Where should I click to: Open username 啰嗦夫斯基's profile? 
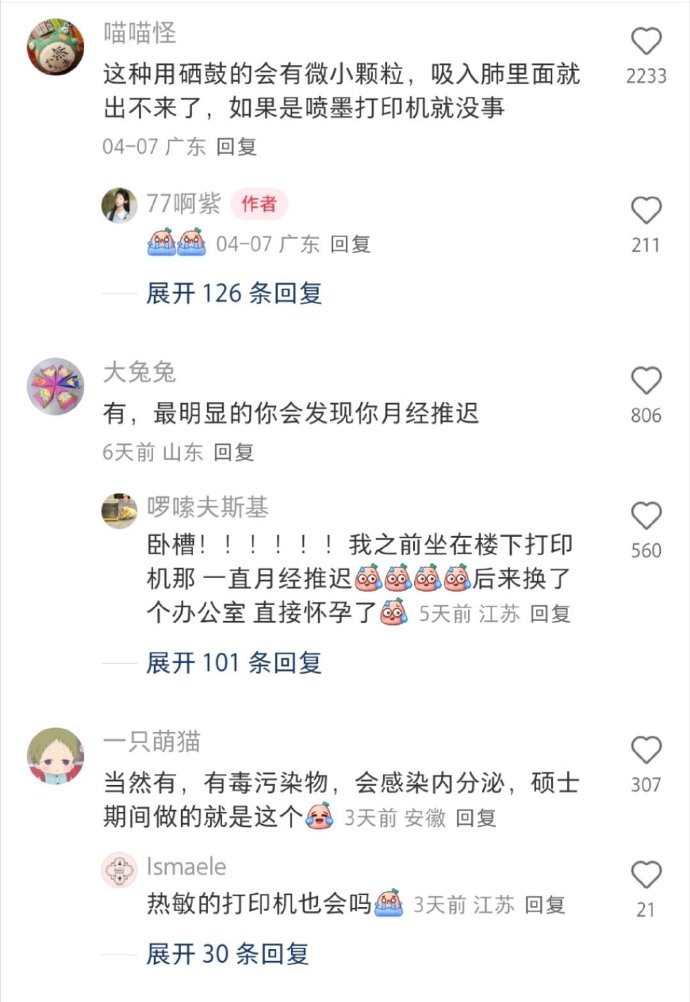208,507
